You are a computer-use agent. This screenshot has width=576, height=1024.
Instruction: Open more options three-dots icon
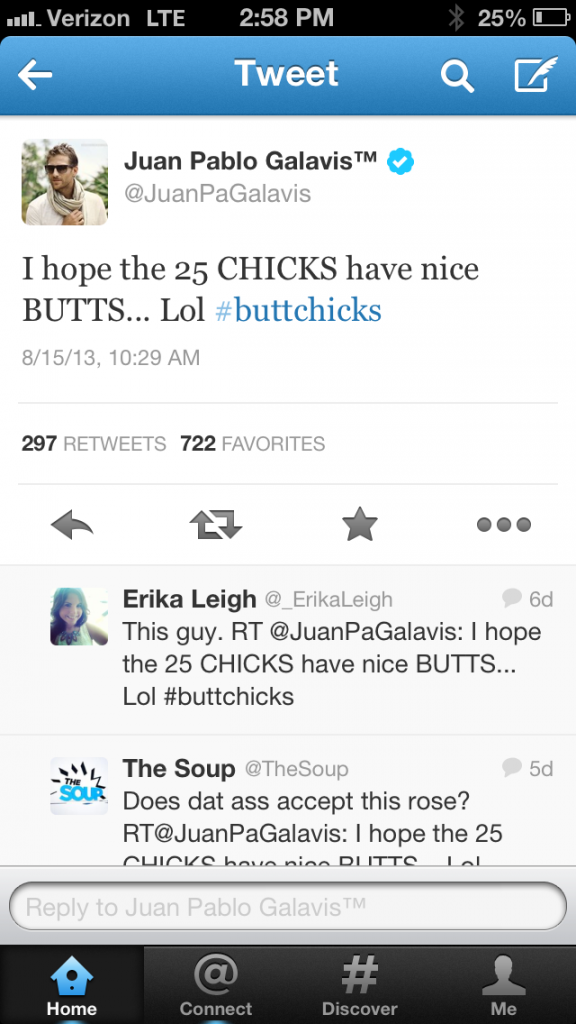[x=504, y=524]
